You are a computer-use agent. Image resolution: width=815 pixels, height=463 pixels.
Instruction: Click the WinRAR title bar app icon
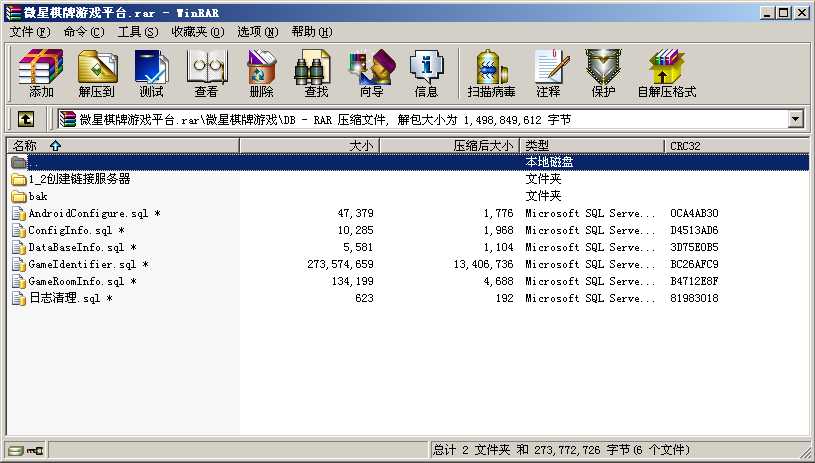click(x=13, y=12)
